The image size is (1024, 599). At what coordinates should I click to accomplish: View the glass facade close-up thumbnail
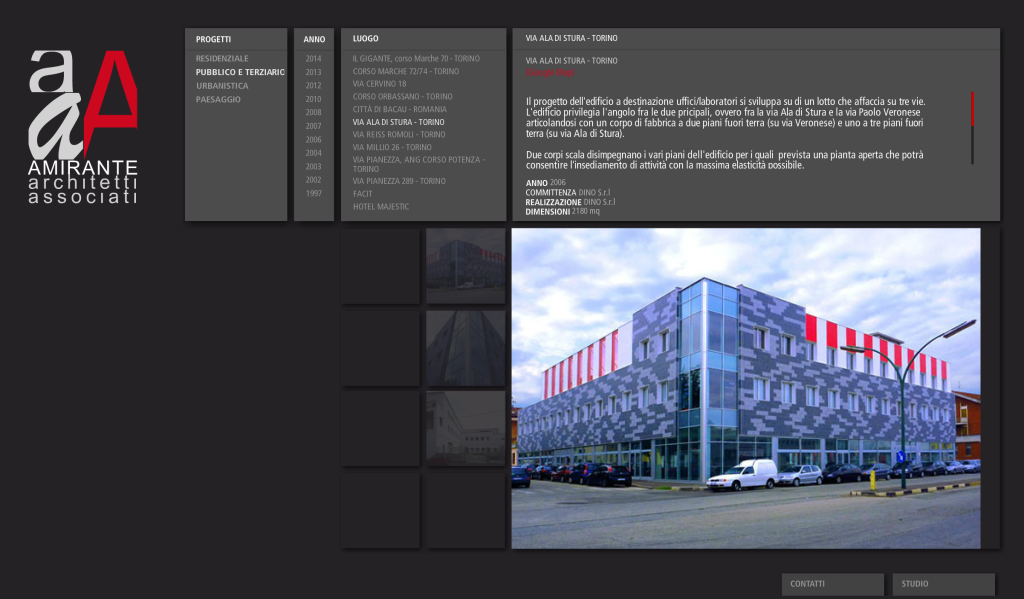point(465,347)
